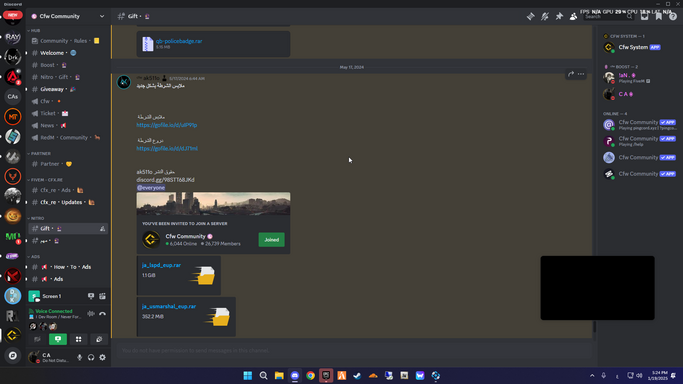Open Google Chrome from taskbar
The width and height of the screenshot is (683, 384).
click(x=311, y=376)
